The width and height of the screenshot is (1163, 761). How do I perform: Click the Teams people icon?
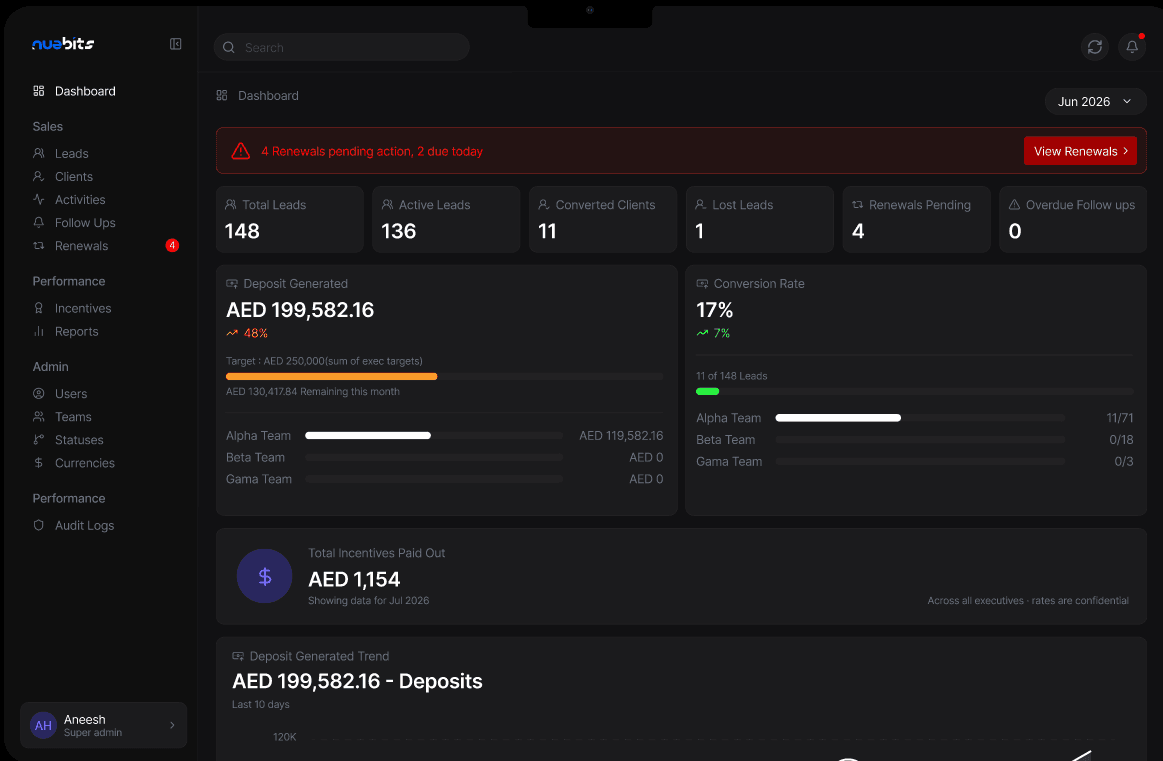pyautogui.click(x=39, y=417)
